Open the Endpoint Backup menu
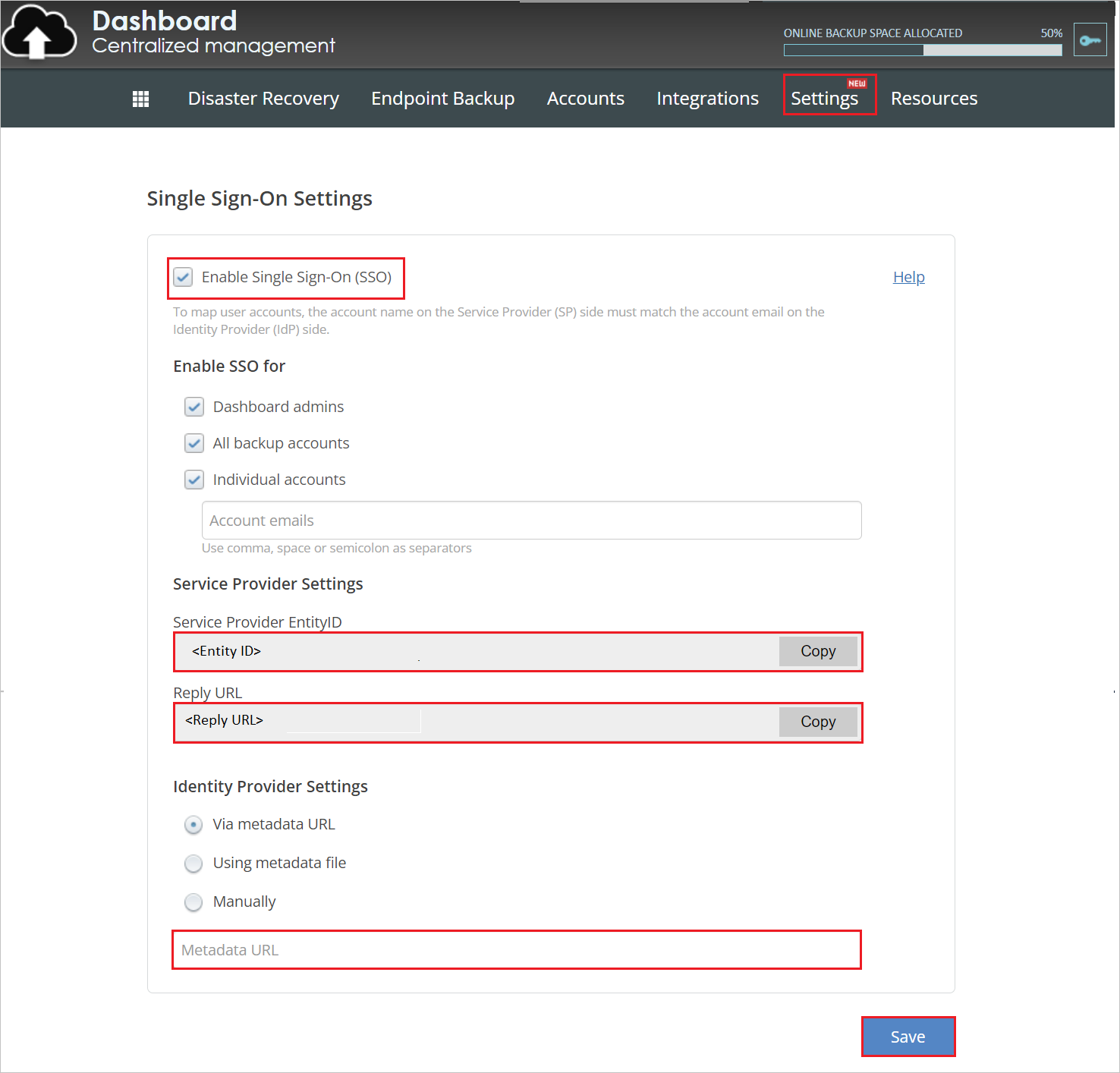 [443, 99]
